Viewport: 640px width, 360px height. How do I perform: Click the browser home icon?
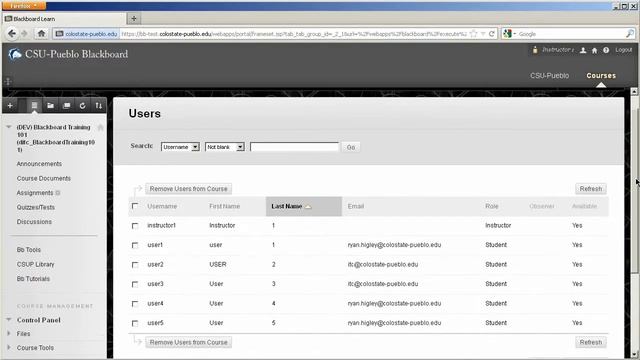pyautogui.click(x=41, y=34)
